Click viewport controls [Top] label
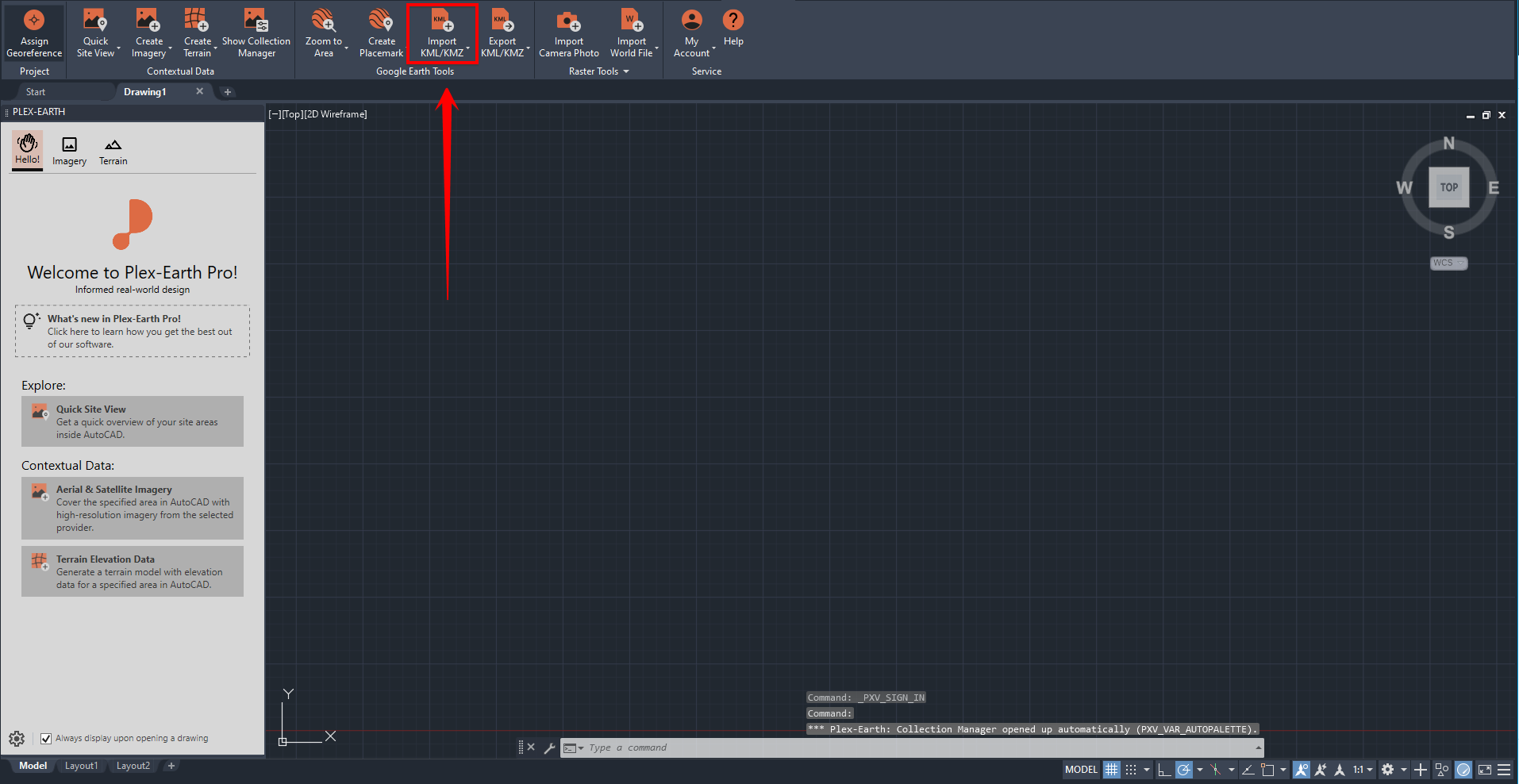The height and width of the screenshot is (784, 1519). [293, 114]
